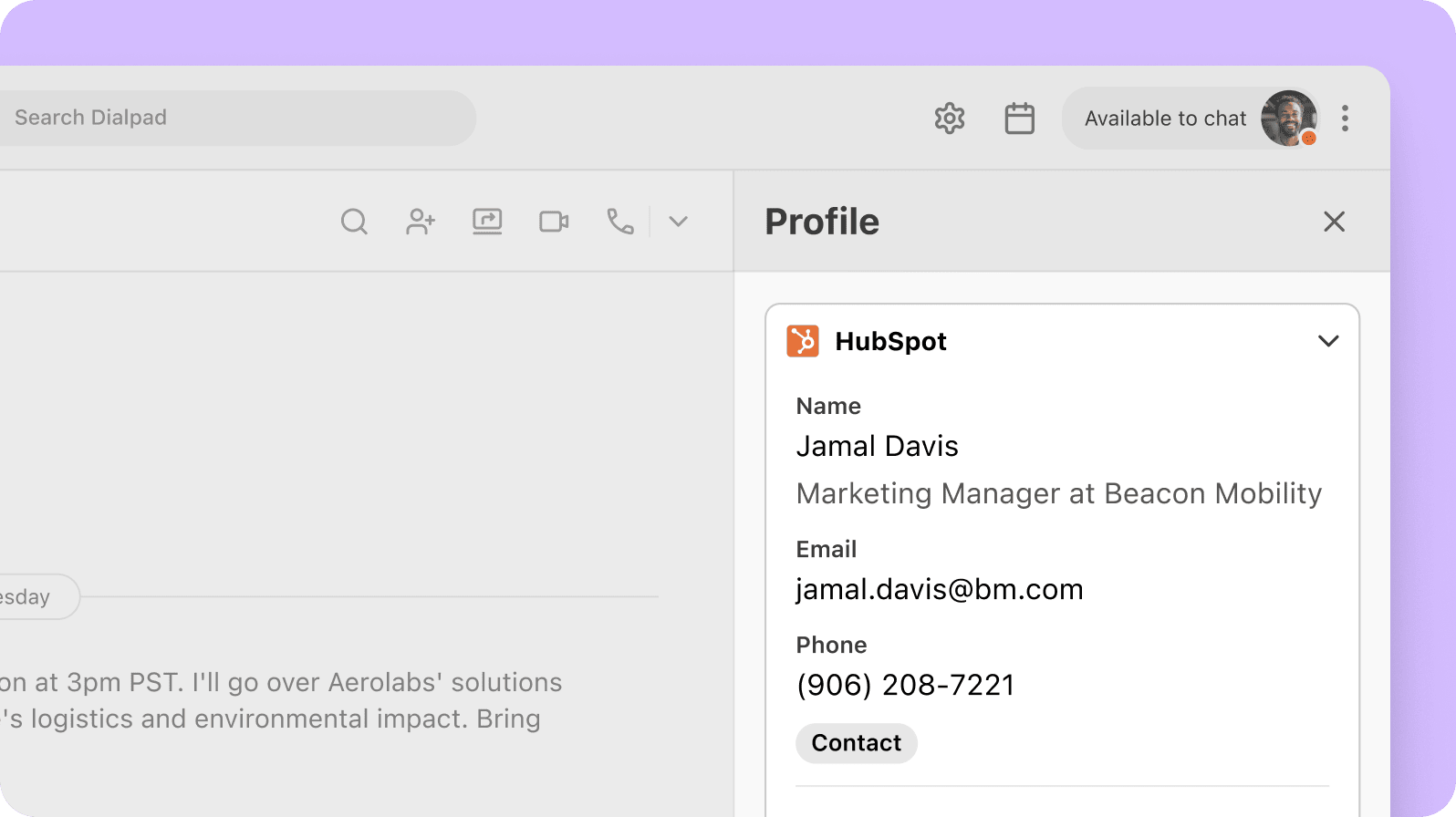Click the Profile panel heading

coord(822,222)
